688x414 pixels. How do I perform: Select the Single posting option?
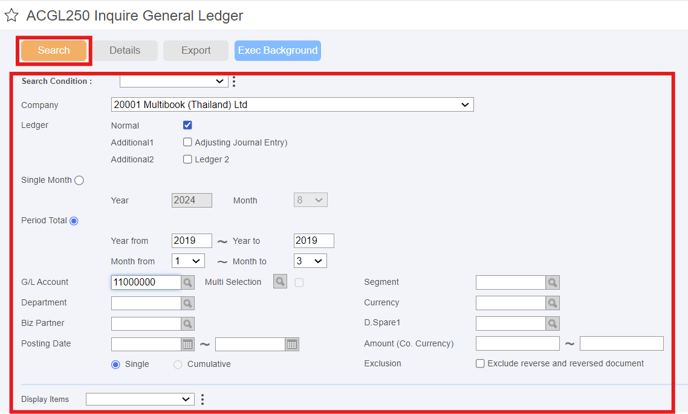click(x=115, y=364)
